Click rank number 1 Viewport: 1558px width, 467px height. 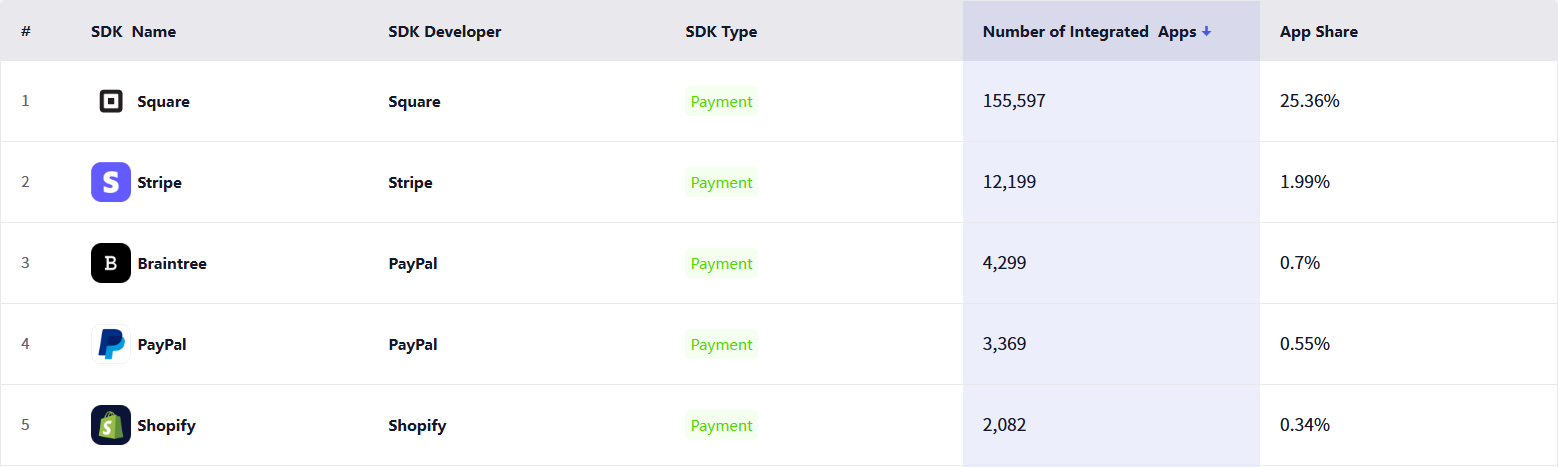tap(26, 101)
